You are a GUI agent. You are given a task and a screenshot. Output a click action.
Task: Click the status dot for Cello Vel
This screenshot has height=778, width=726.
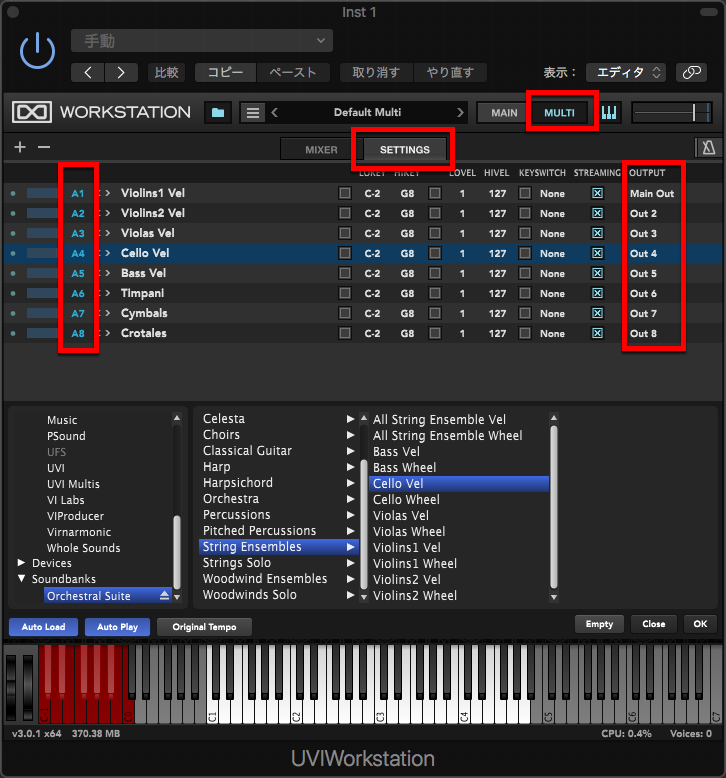click(x=13, y=253)
